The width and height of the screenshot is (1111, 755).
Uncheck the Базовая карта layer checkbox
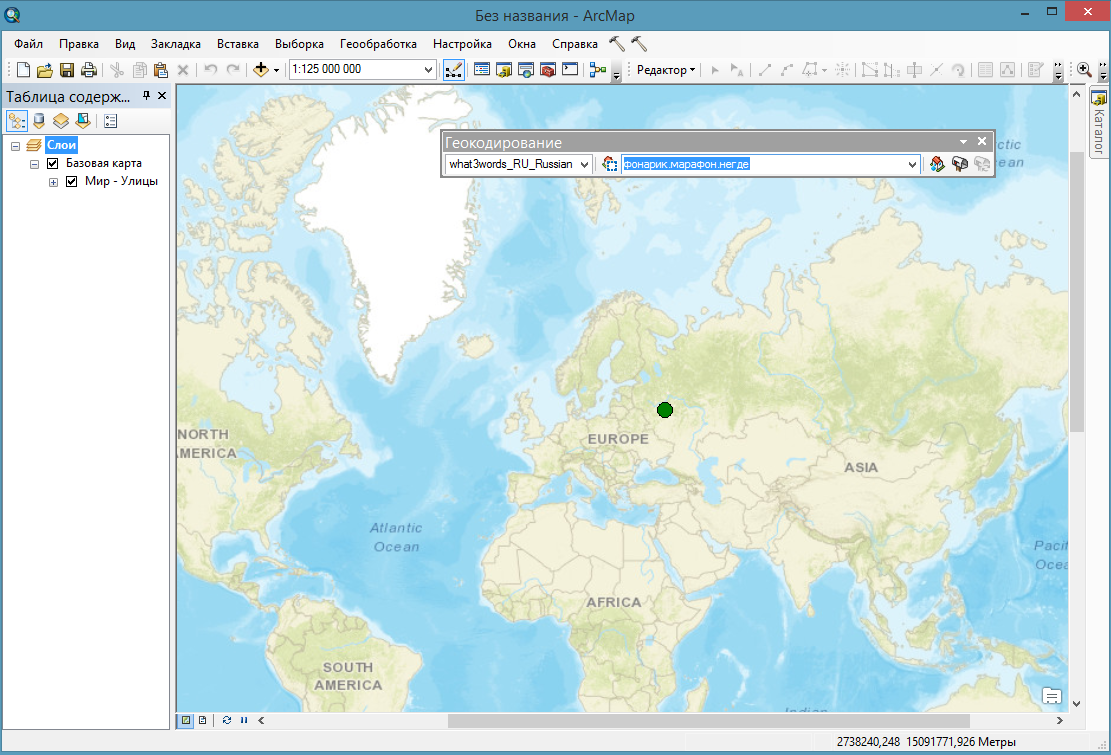[x=53, y=163]
